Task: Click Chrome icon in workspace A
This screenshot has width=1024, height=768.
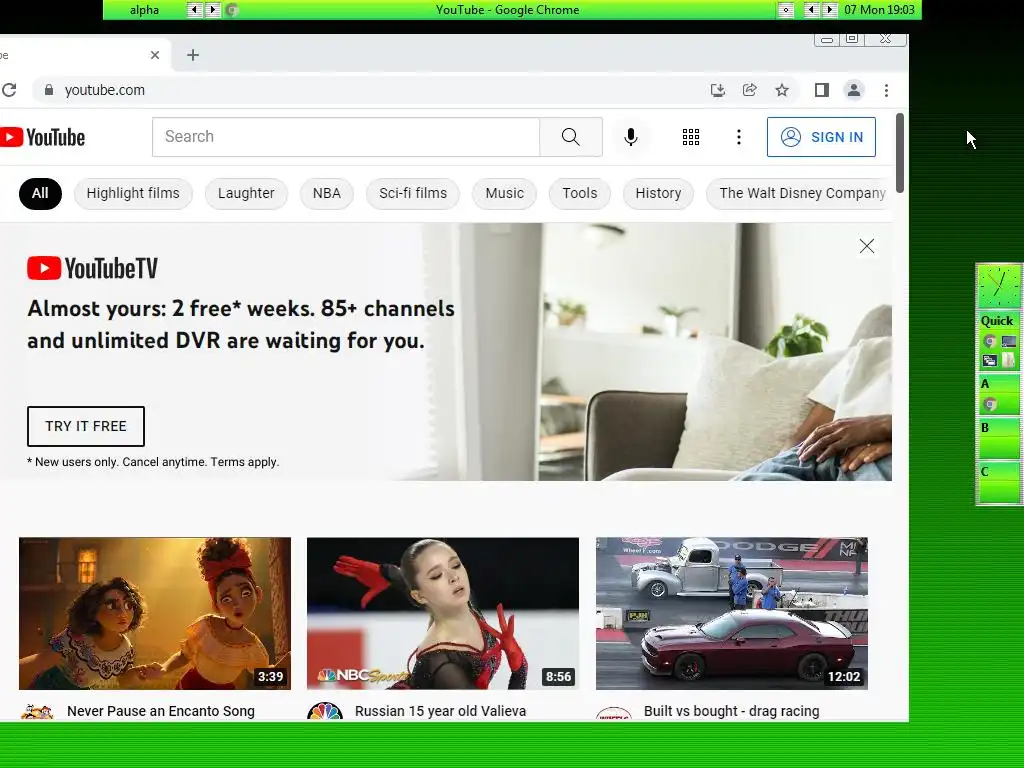Action: point(989,404)
